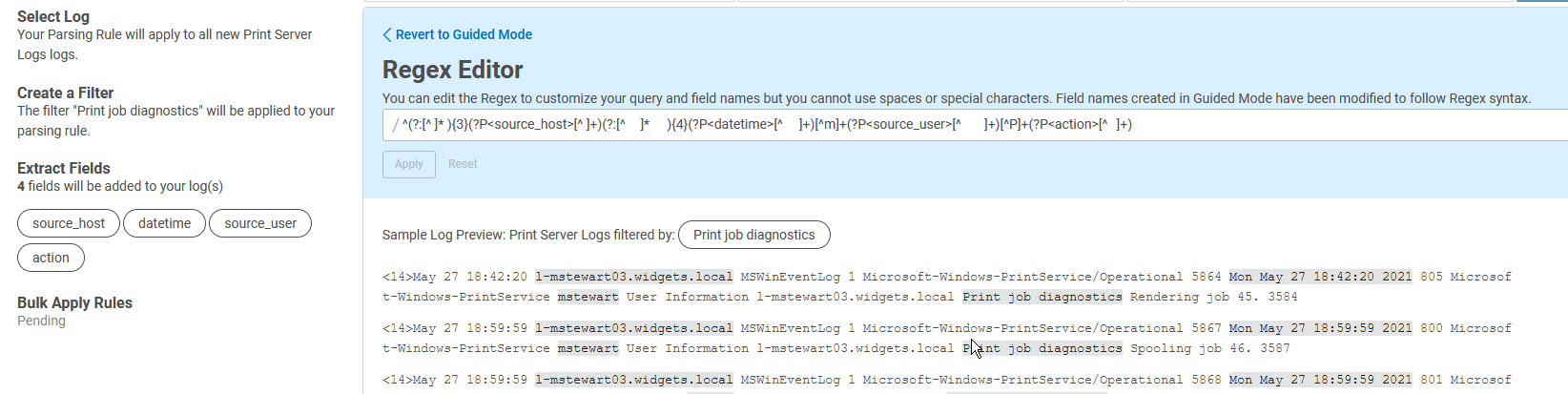This screenshot has width=1568, height=394.
Task: Jump to the Bulk Apply Rules step
Action: pos(74,302)
